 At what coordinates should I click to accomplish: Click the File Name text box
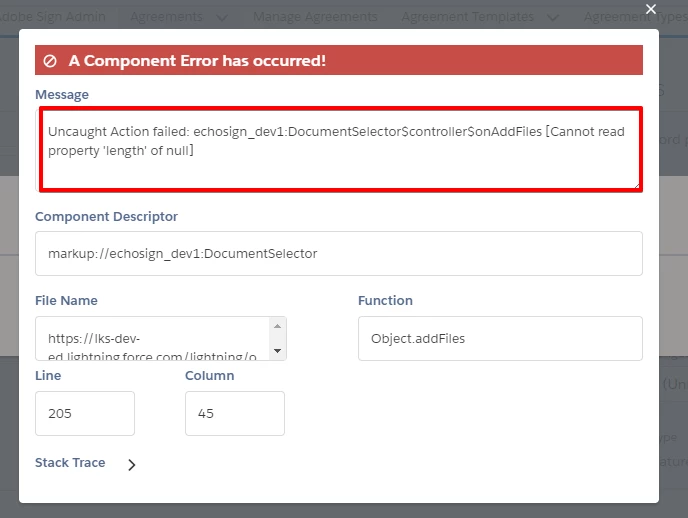point(161,339)
